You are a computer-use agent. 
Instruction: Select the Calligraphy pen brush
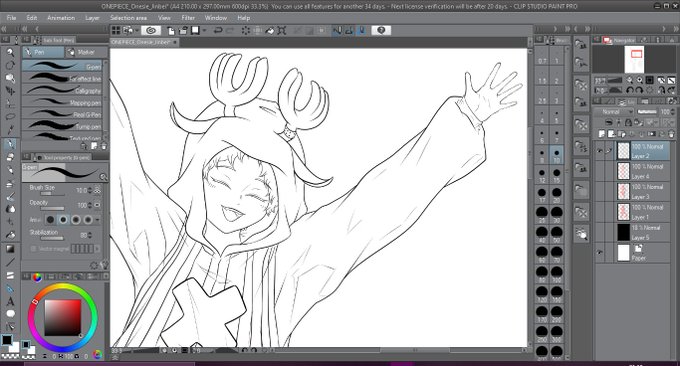pos(62,90)
